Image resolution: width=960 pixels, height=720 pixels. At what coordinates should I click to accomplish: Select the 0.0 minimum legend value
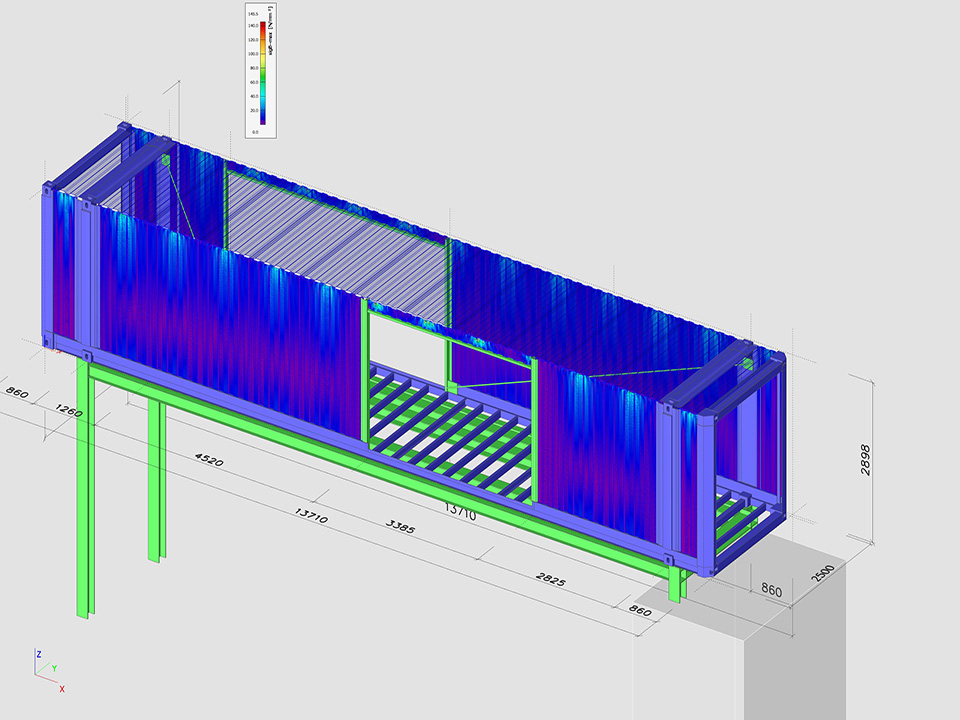click(255, 131)
